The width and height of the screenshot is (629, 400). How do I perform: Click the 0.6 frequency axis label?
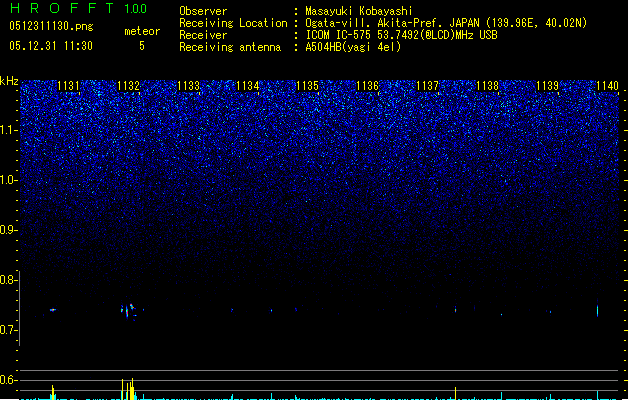tap(8, 380)
